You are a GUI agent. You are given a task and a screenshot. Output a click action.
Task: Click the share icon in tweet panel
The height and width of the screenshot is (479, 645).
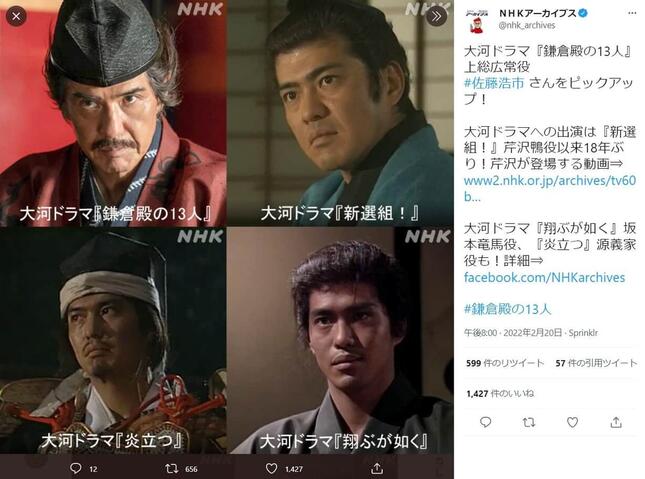pos(616,422)
